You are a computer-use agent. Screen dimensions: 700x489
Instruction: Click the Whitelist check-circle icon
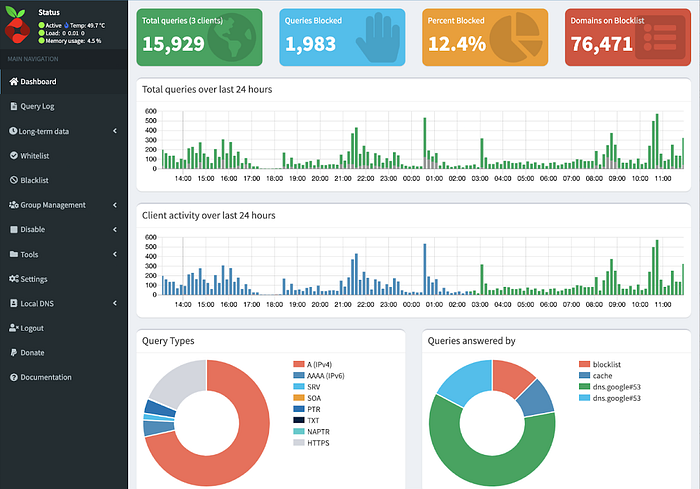(x=14, y=155)
